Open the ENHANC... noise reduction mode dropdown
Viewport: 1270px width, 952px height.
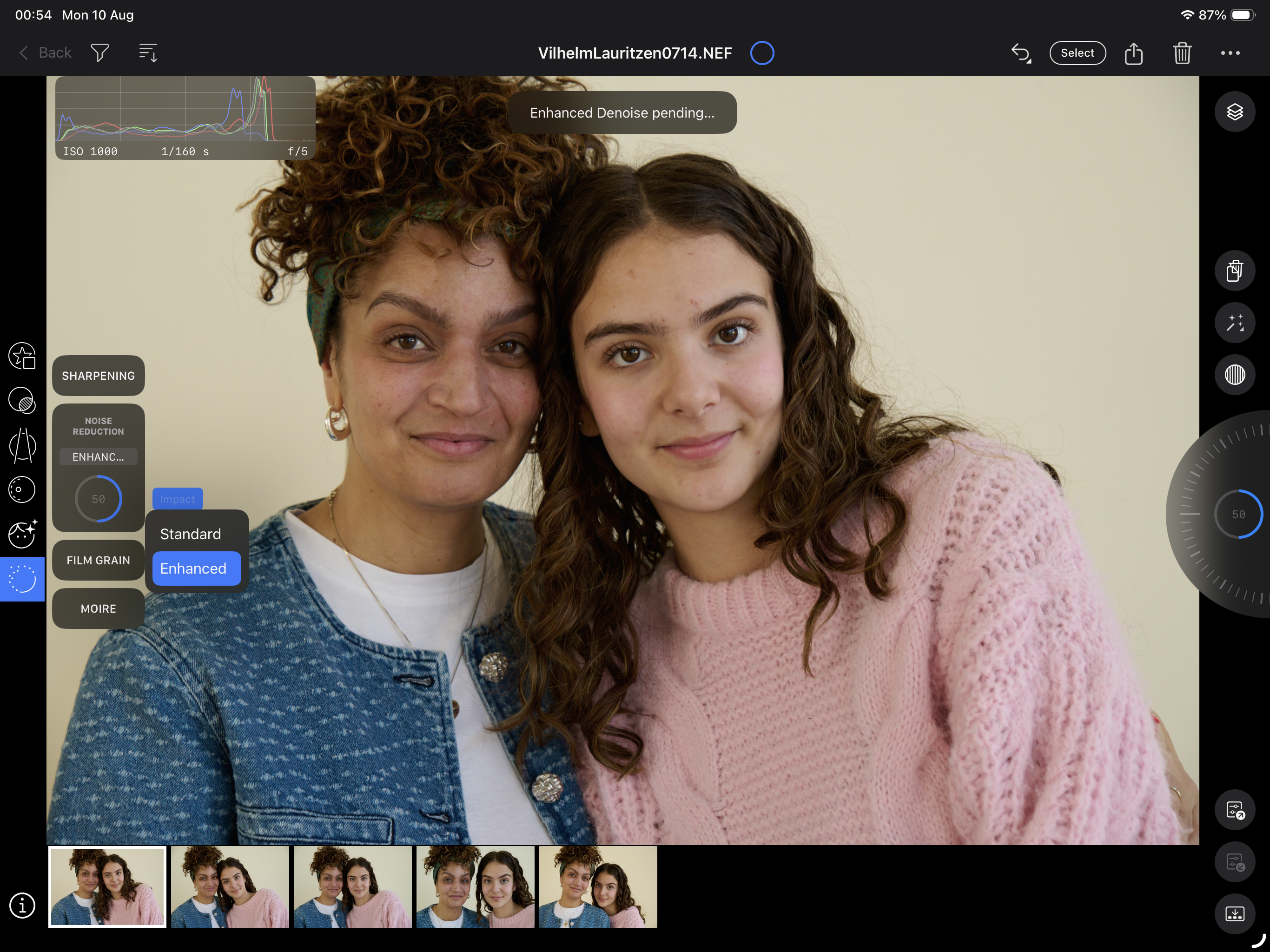tap(98, 457)
